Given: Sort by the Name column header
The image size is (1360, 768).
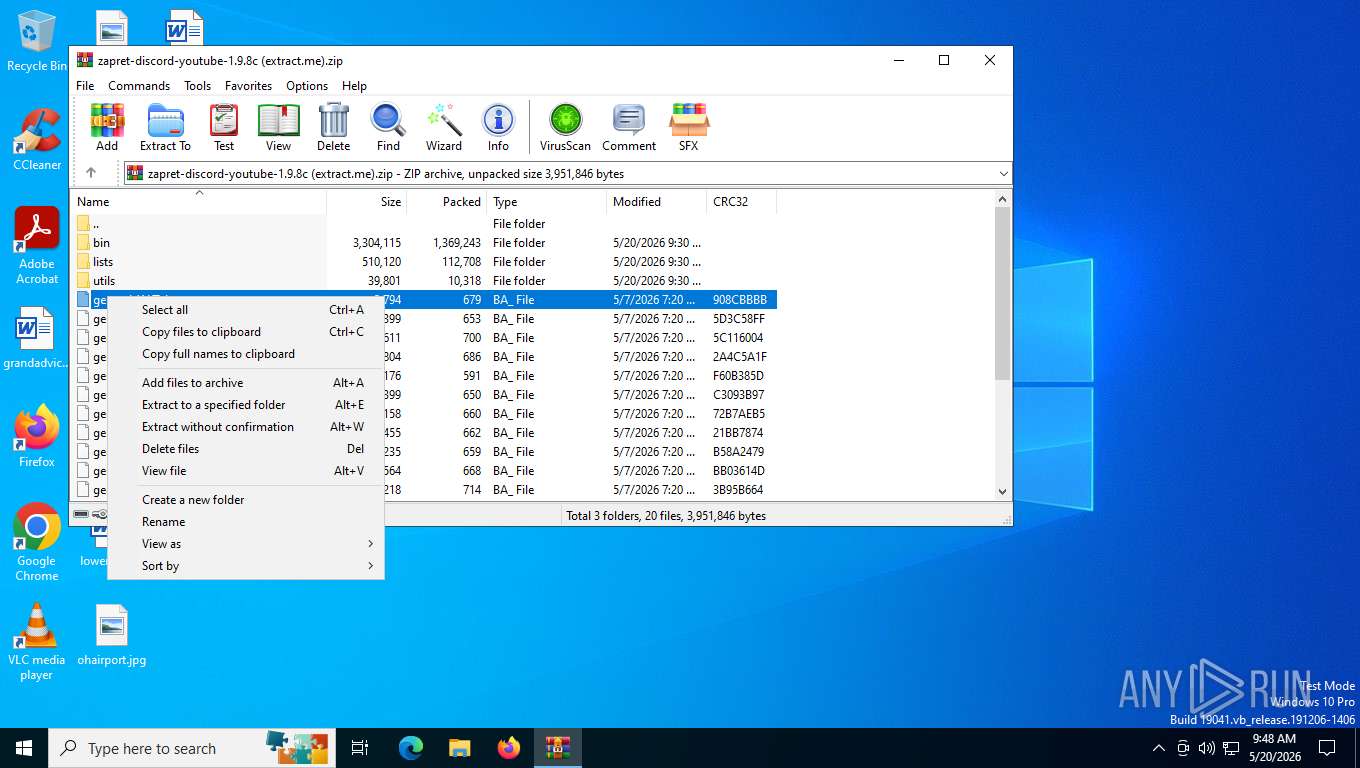Looking at the screenshot, I should pos(198,202).
